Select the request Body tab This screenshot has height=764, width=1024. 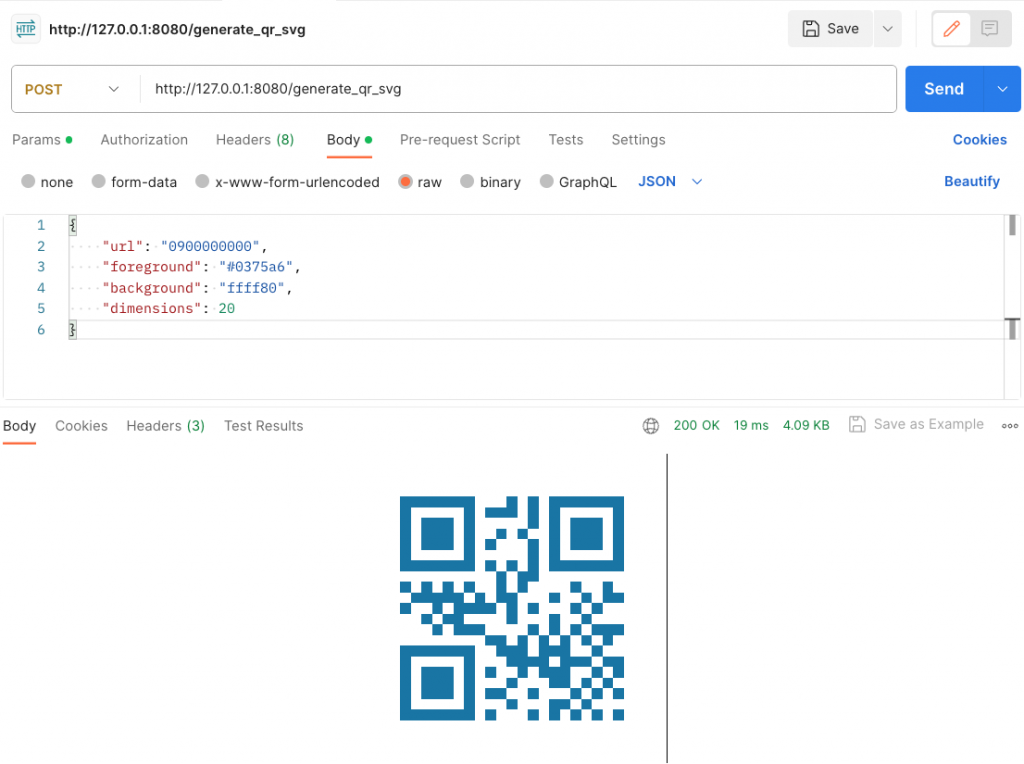point(349,140)
